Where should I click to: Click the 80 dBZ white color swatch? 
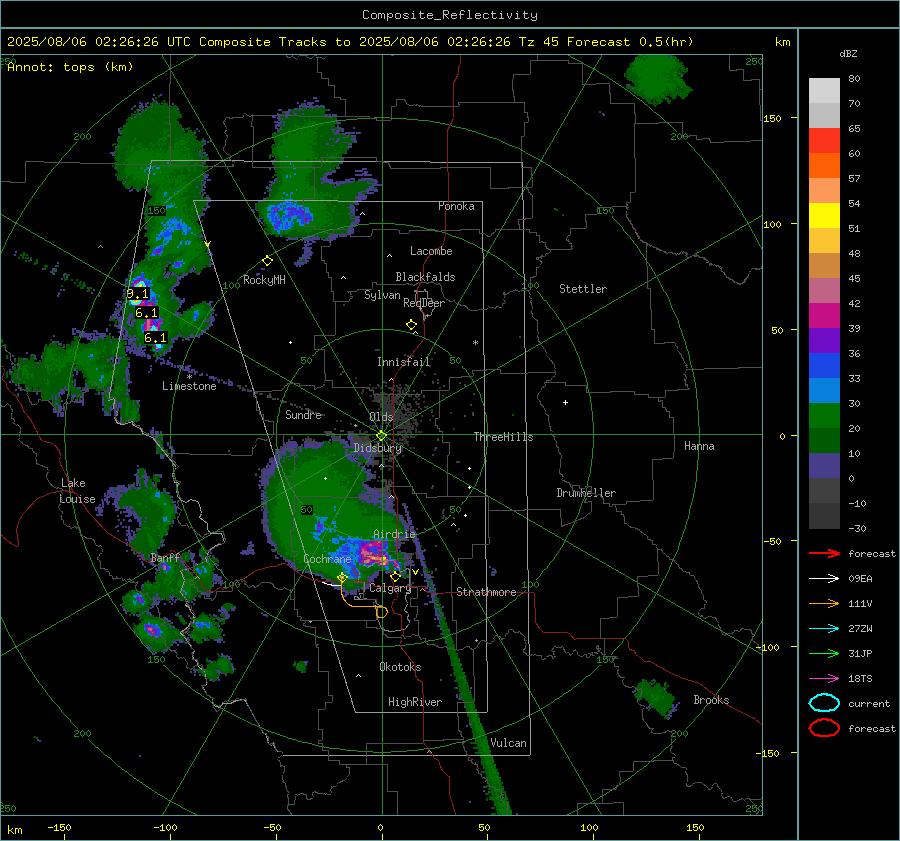point(824,91)
